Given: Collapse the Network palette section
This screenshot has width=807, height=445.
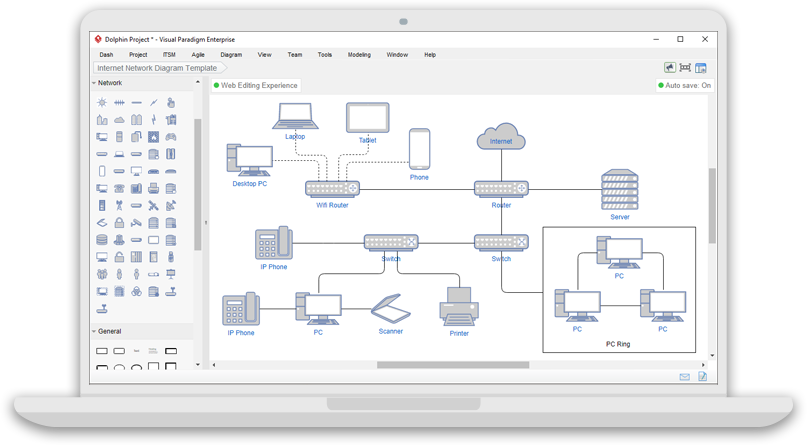Looking at the screenshot, I should [x=94, y=83].
